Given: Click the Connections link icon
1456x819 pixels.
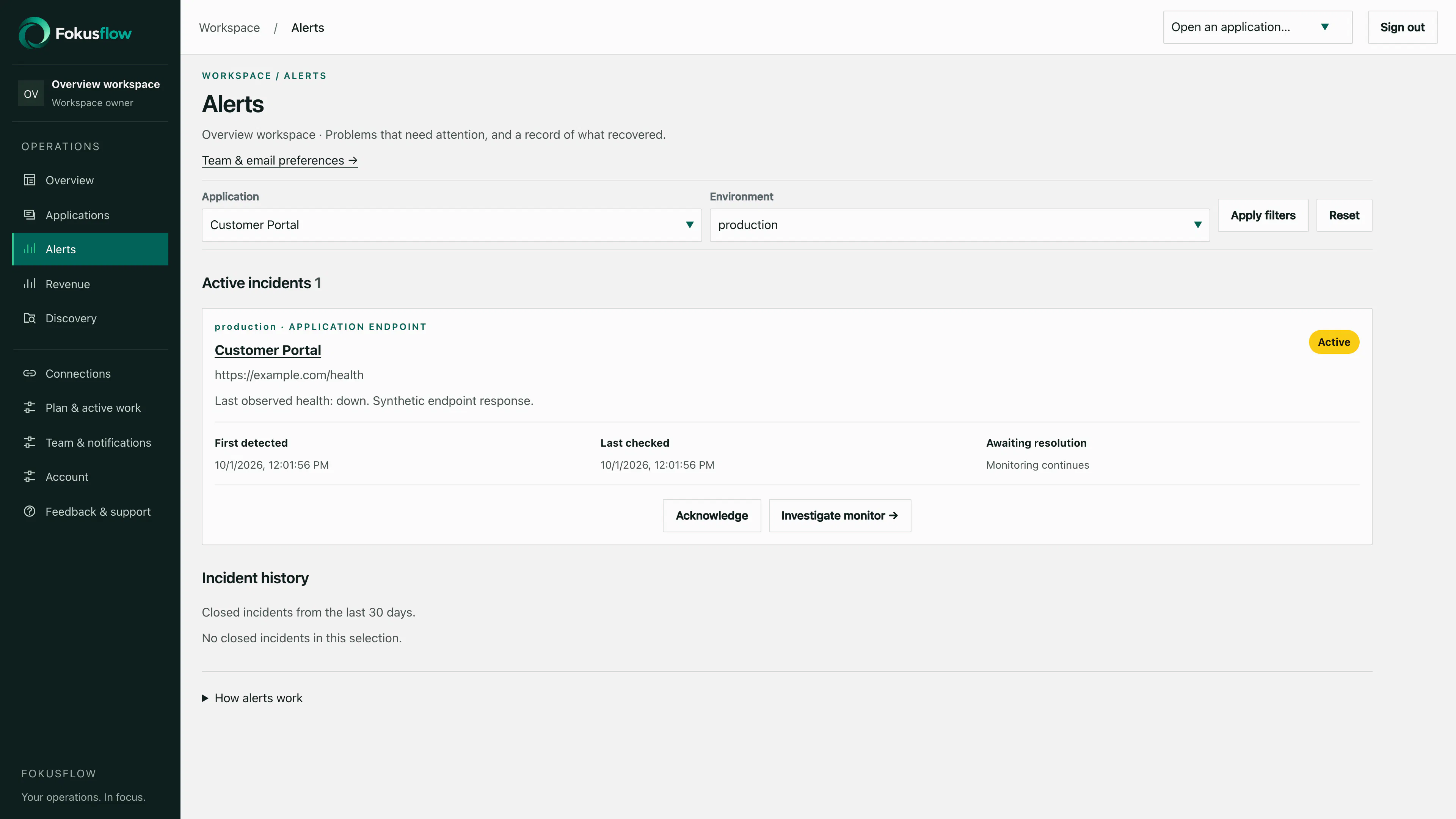Looking at the screenshot, I should [x=30, y=373].
